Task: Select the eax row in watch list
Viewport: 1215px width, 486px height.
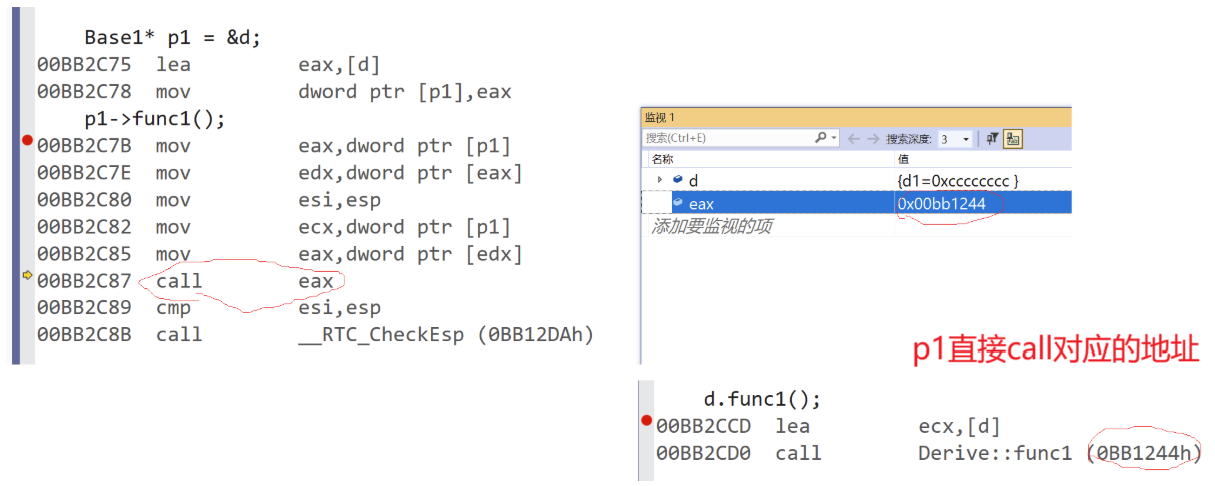Action: pyautogui.click(x=856, y=203)
